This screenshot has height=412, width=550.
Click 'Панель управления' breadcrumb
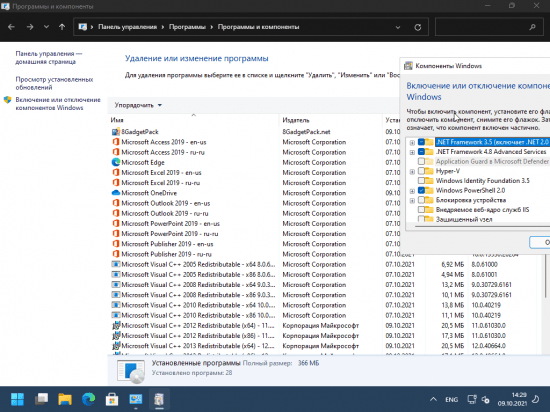tap(127, 27)
